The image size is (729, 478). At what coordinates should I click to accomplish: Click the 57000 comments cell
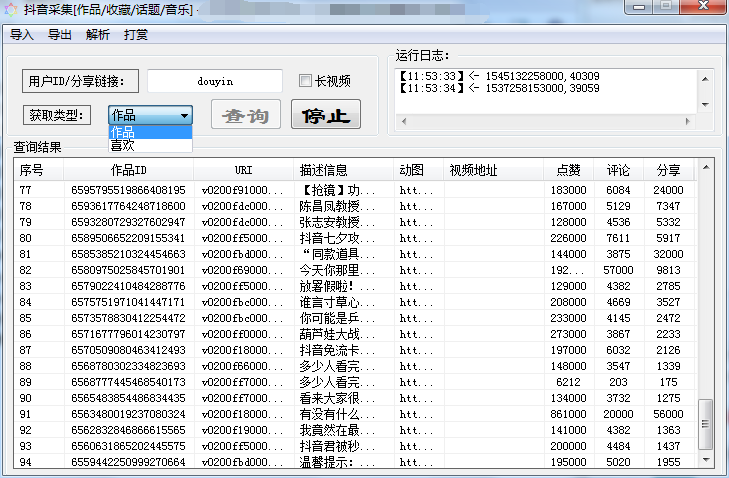(x=618, y=270)
